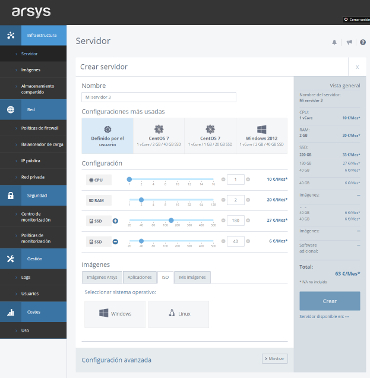Open Uso under Costes

[33, 330]
